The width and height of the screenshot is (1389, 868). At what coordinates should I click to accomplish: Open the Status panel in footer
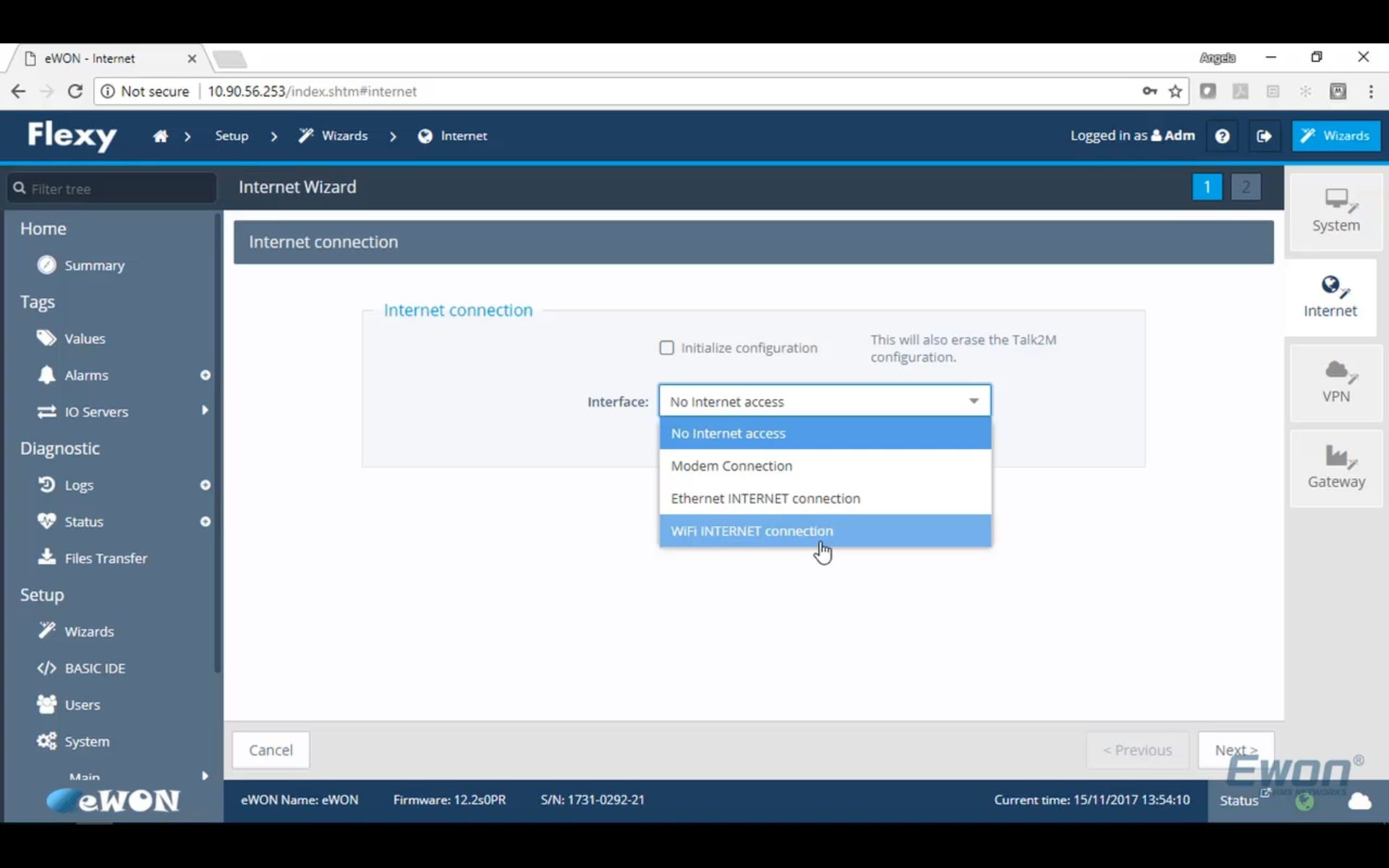pyautogui.click(x=1239, y=800)
